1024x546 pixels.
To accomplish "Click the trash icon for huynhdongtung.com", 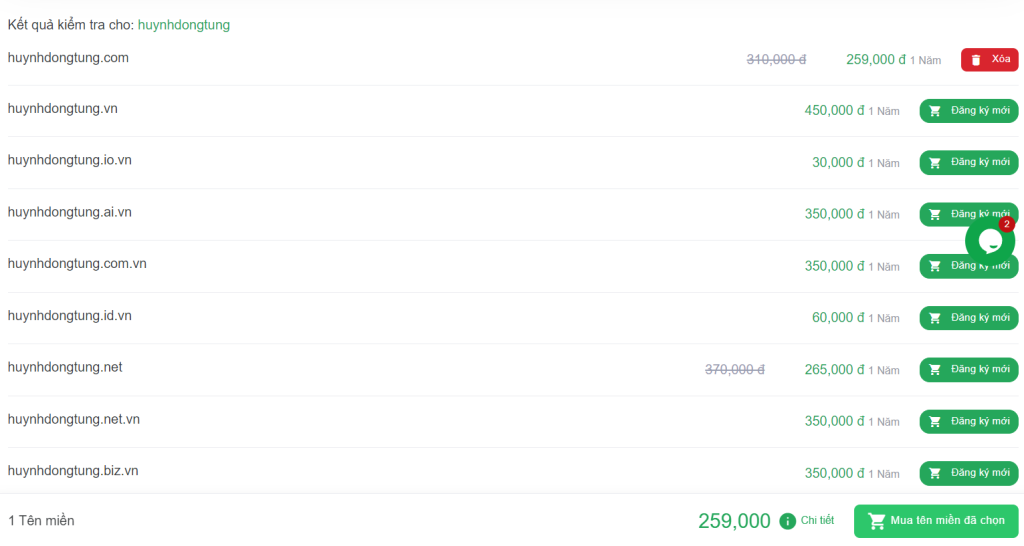I will click(976, 60).
